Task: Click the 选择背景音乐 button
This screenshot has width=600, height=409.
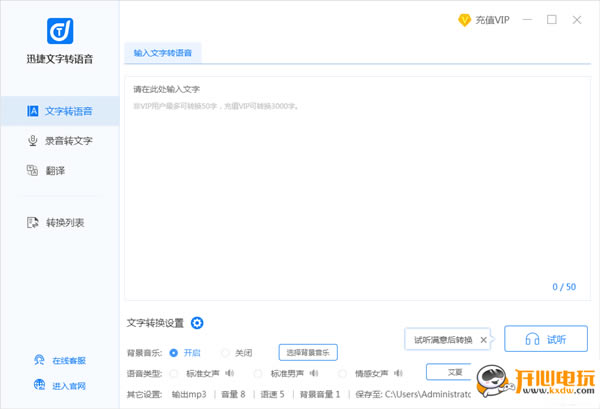Action: (x=307, y=352)
